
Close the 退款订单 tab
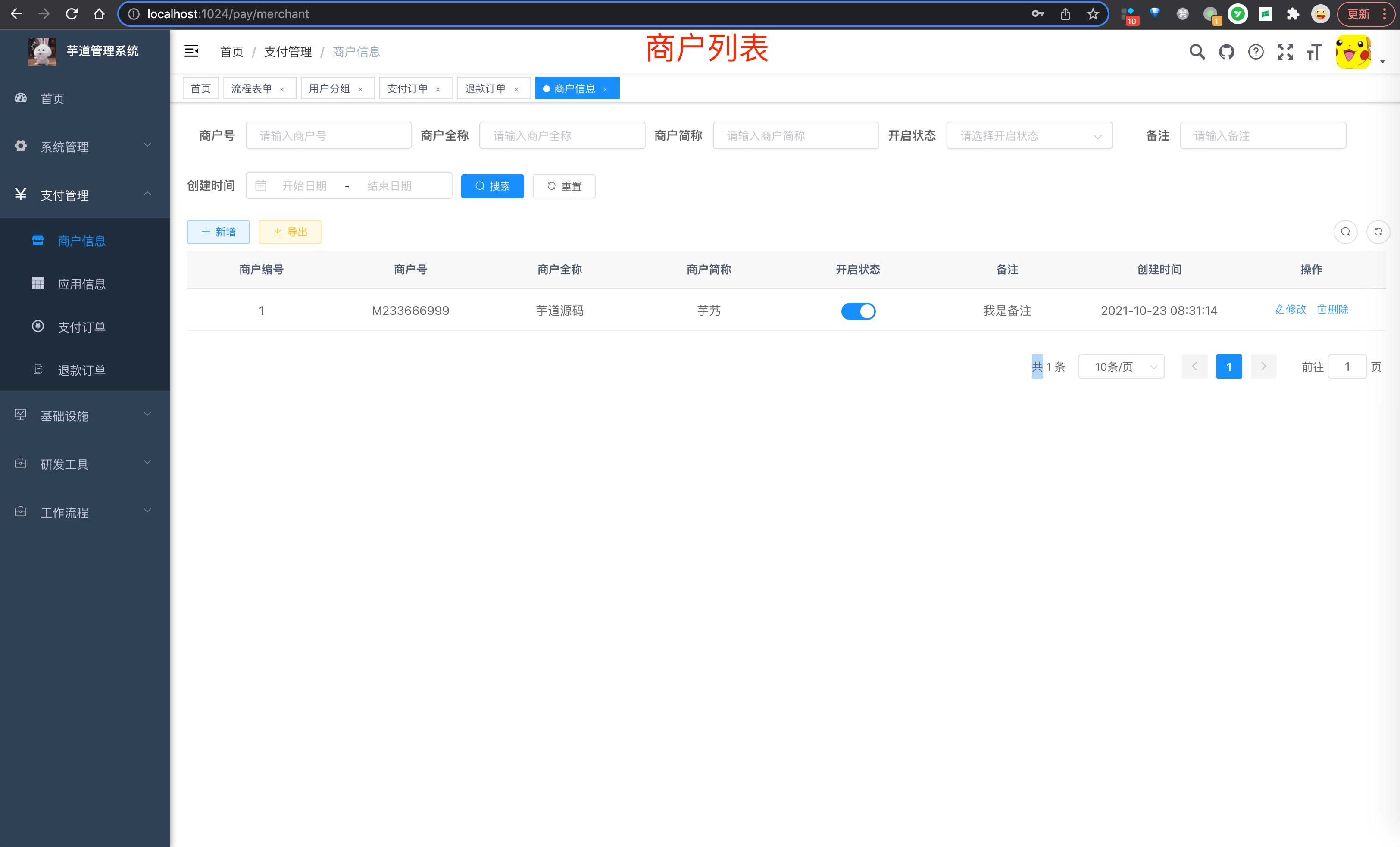(x=516, y=89)
